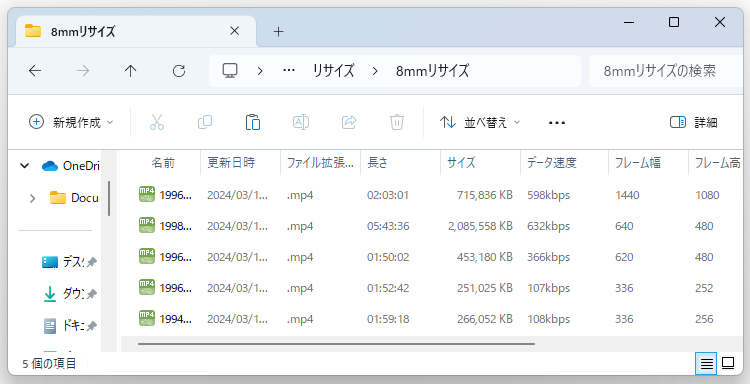The image size is (750, 384).
Task: Open the address bar ellipsis menu
Action: coord(289,71)
